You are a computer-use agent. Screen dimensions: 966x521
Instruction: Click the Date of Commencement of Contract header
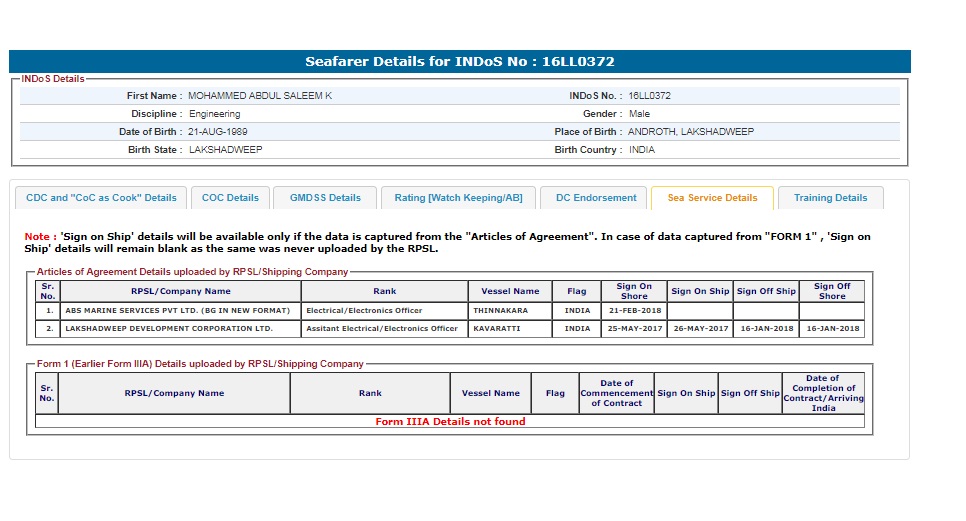coord(616,393)
